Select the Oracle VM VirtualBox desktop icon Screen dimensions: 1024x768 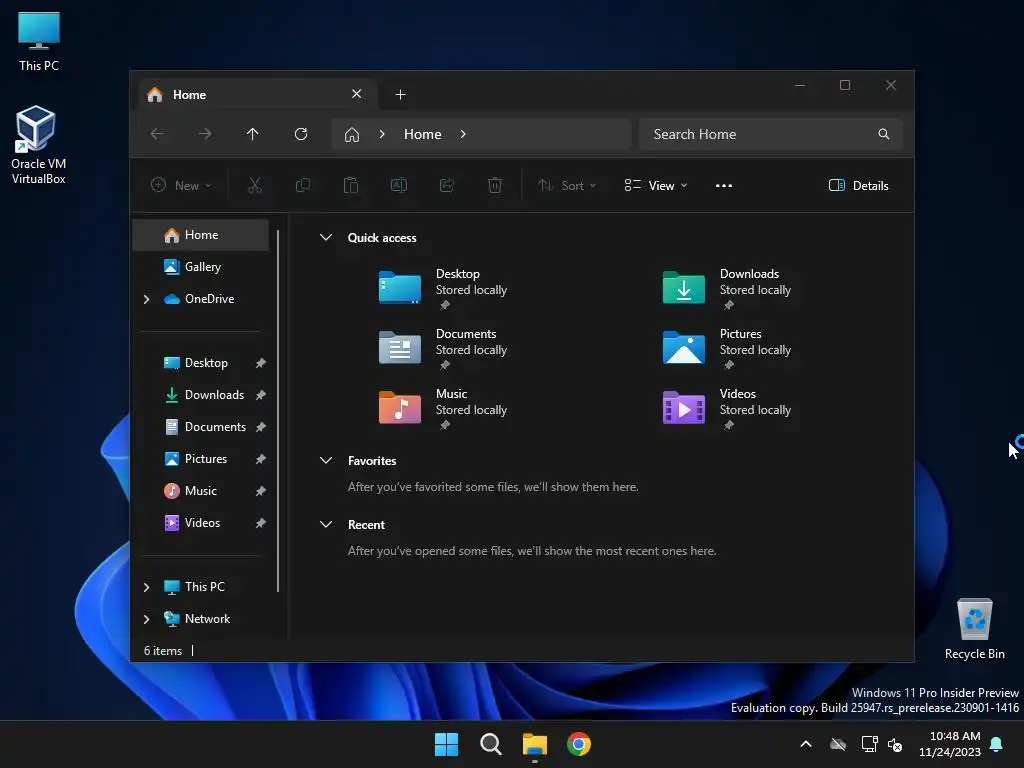[x=38, y=145]
